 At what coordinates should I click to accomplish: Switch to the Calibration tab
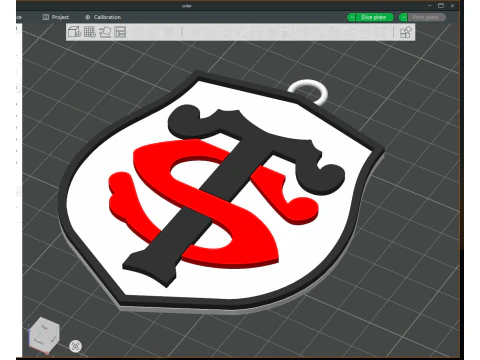click(x=103, y=17)
